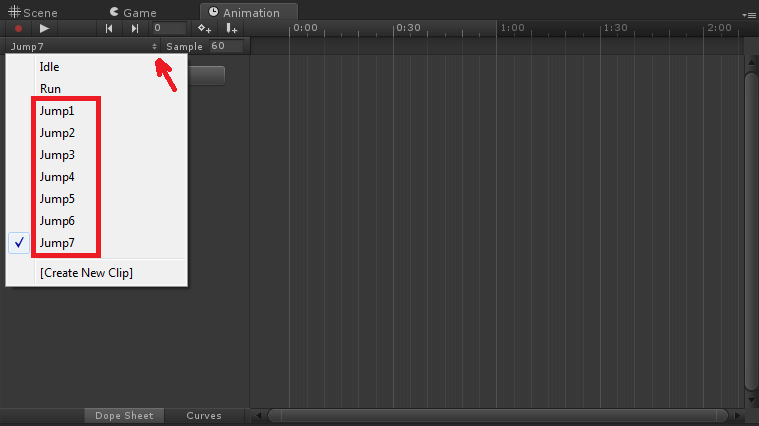The height and width of the screenshot is (426, 759).
Task: Select the Run clip
Action: 96,89
